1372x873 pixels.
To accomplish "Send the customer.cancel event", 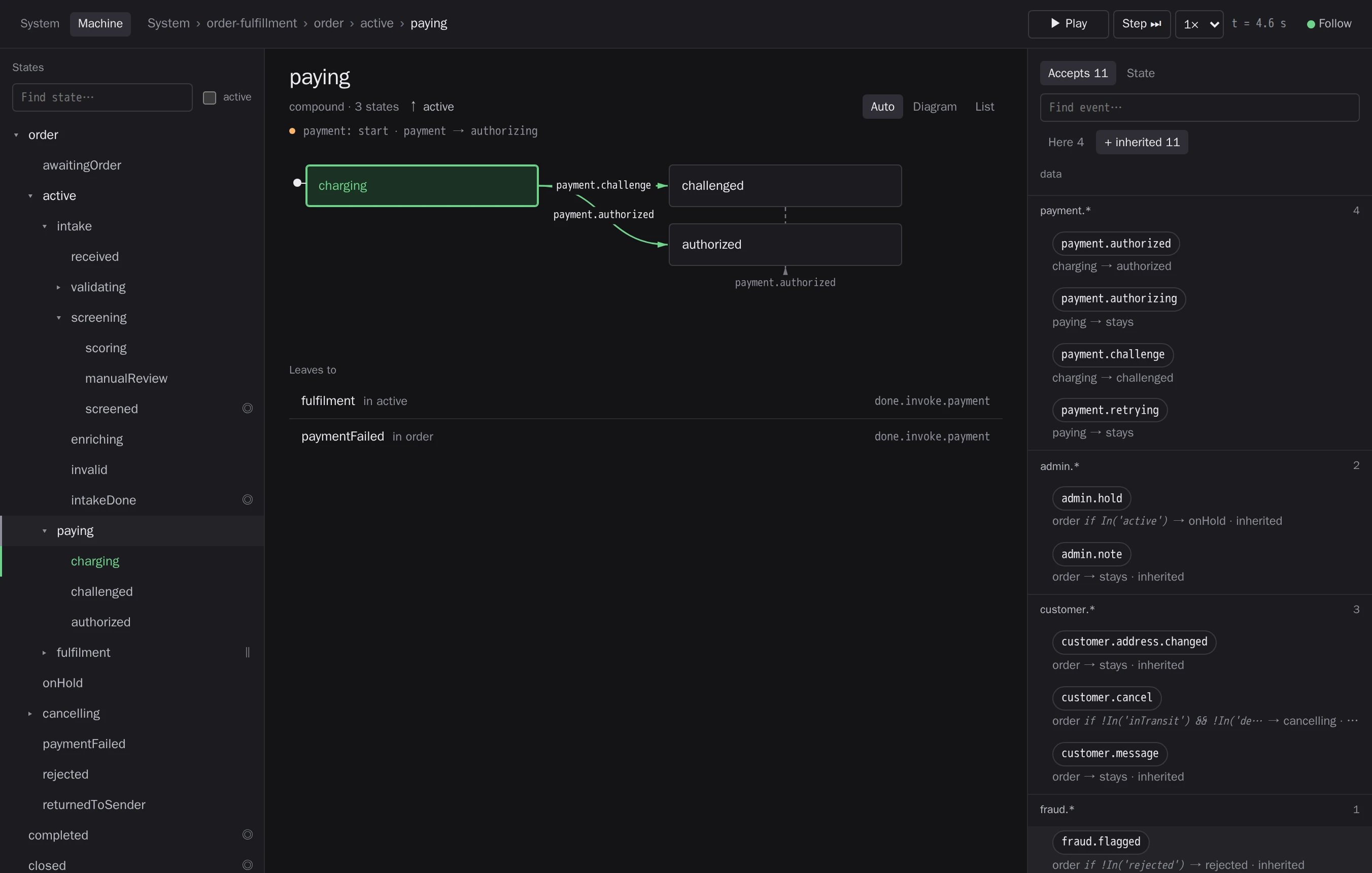I will pyautogui.click(x=1107, y=698).
